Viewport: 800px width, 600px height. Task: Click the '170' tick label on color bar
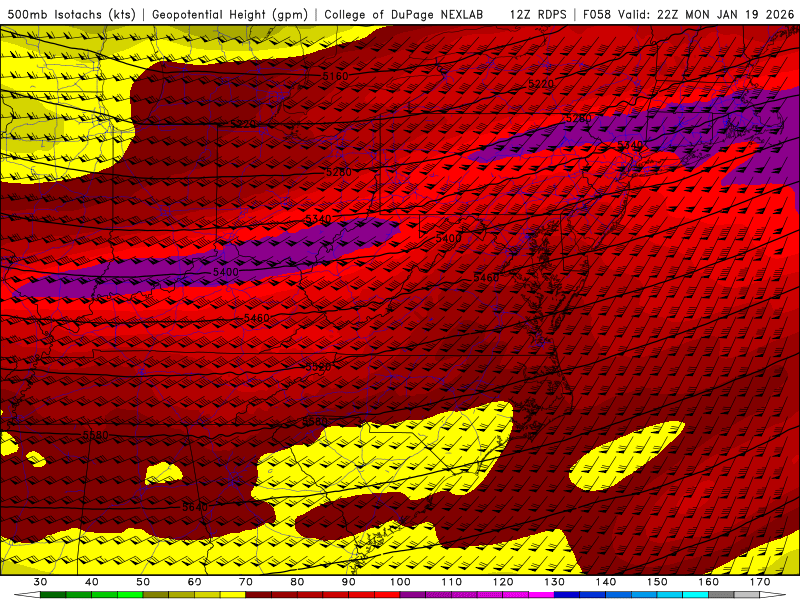(x=760, y=581)
